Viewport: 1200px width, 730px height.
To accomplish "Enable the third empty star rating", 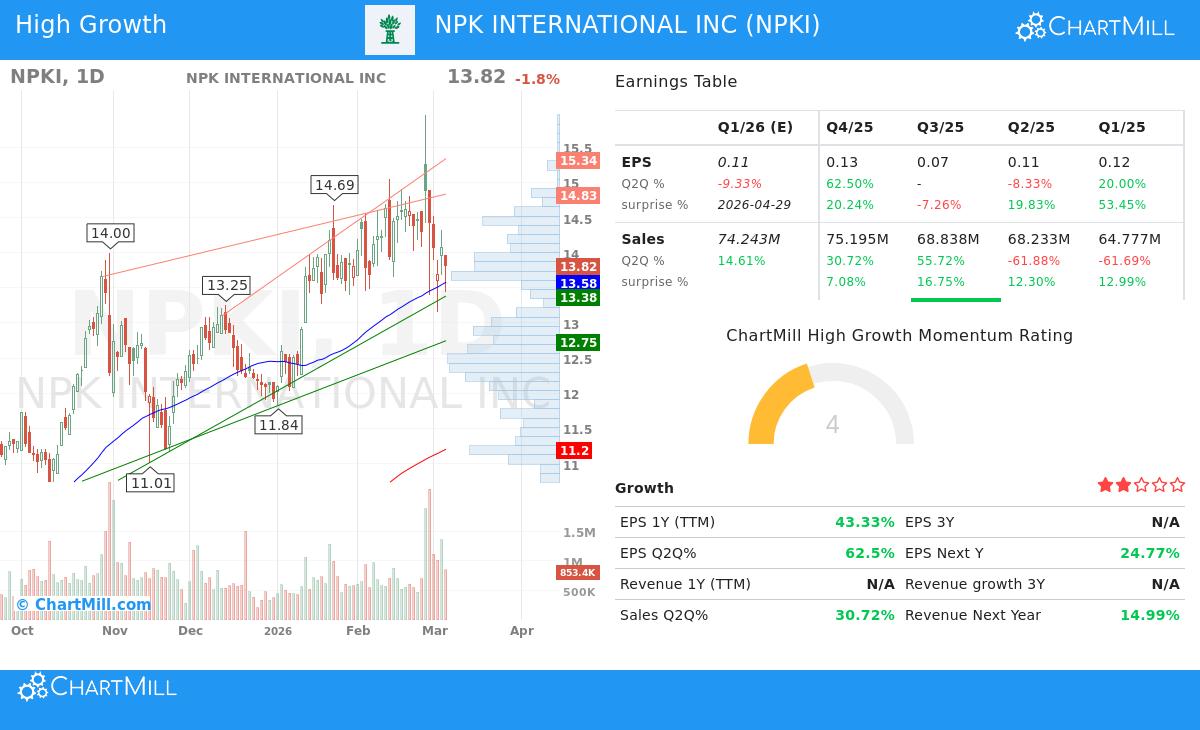I will (x=1141, y=484).
